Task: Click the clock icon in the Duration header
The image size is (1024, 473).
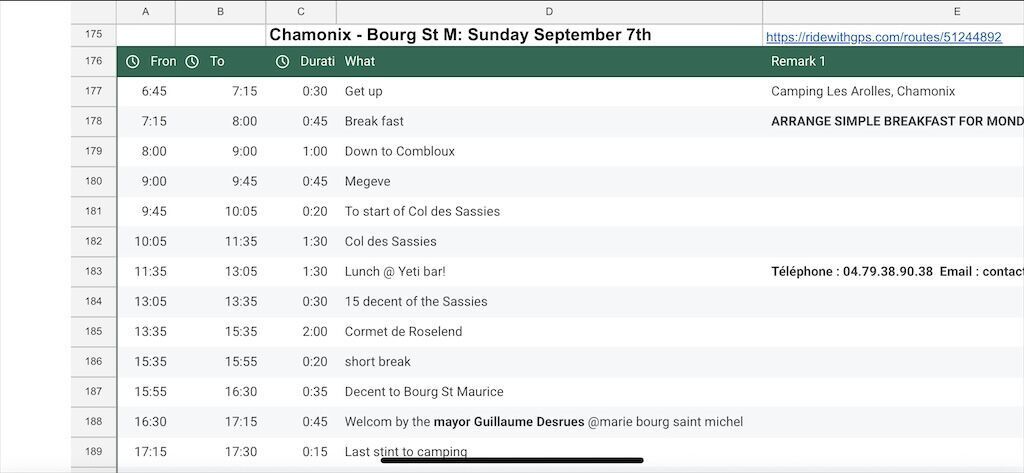Action: tap(283, 62)
